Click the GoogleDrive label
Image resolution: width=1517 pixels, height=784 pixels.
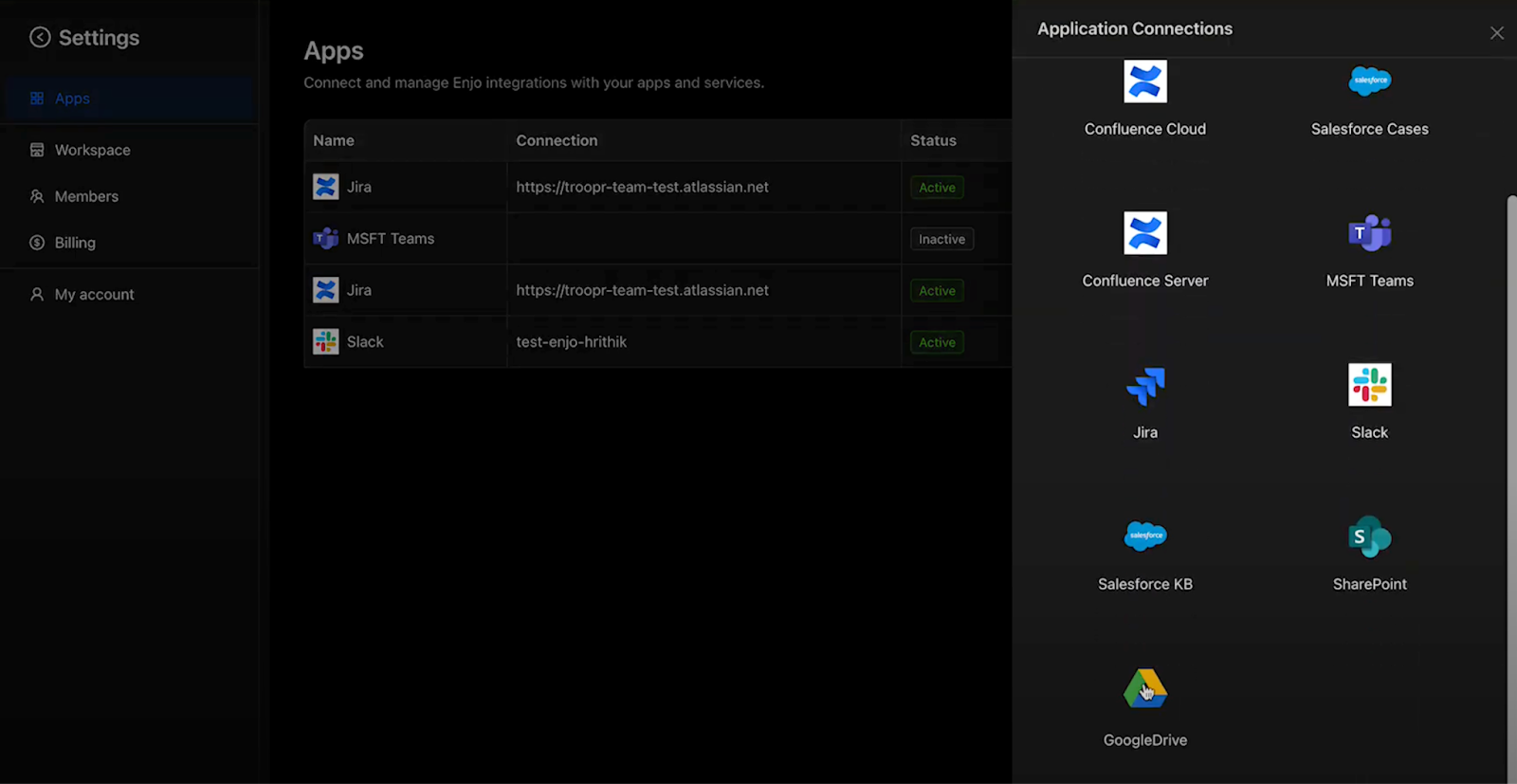(1145, 740)
